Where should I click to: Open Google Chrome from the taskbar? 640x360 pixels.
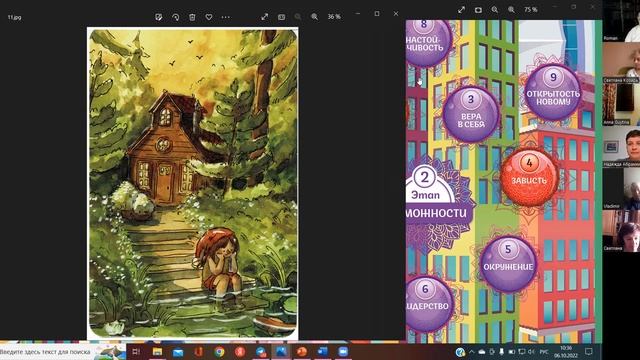click(x=219, y=351)
